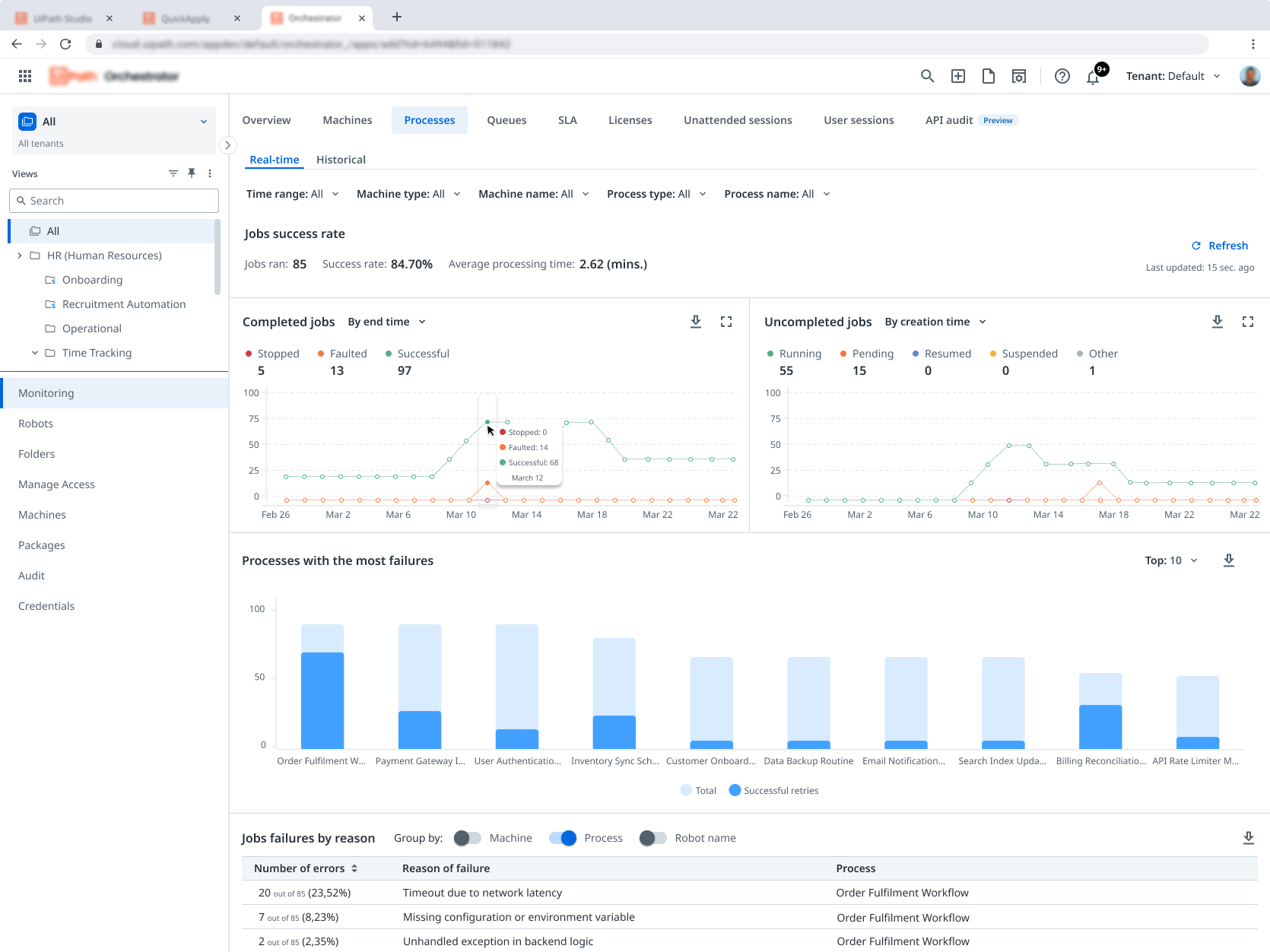The image size is (1270, 952).
Task: Open the All tenants selector dropdown
Action: coord(114,131)
